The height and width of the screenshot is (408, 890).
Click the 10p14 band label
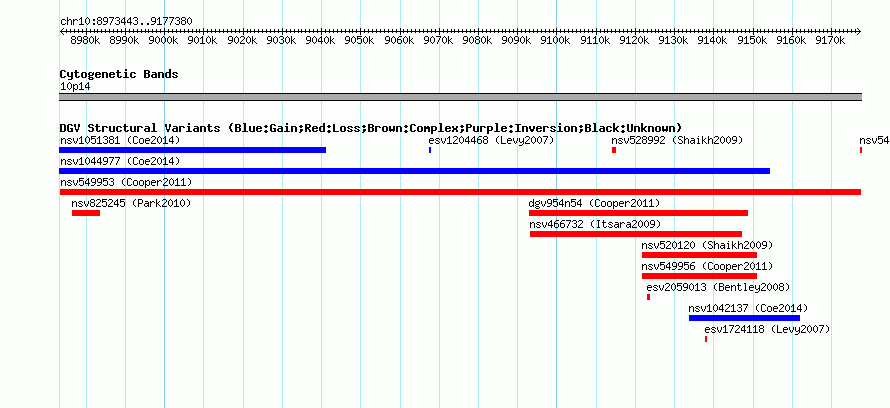click(75, 87)
